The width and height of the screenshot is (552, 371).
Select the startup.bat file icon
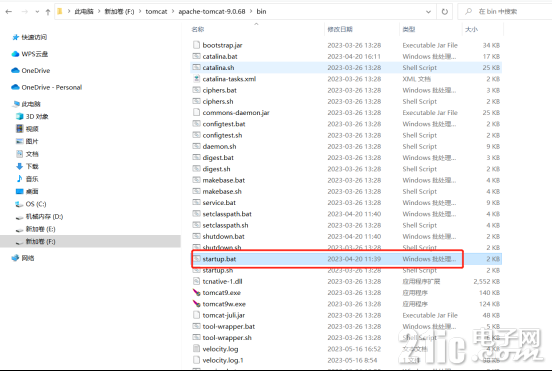(x=196, y=259)
